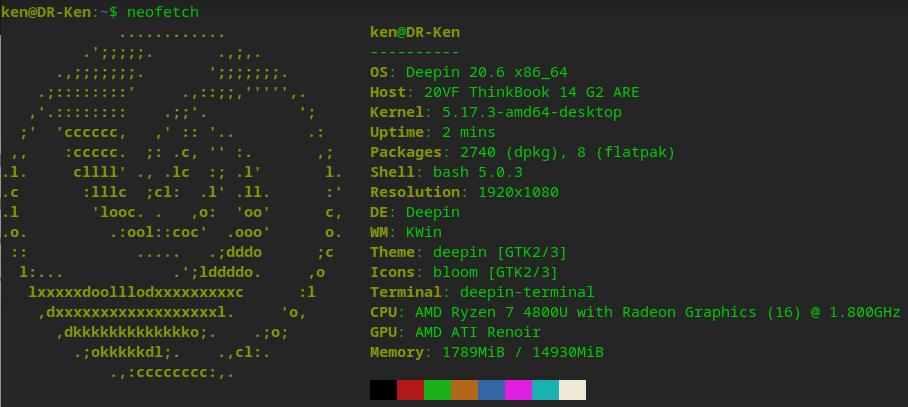
Task: Click the Icons value 'bloom [GTK2/3]'
Action: [496, 273]
